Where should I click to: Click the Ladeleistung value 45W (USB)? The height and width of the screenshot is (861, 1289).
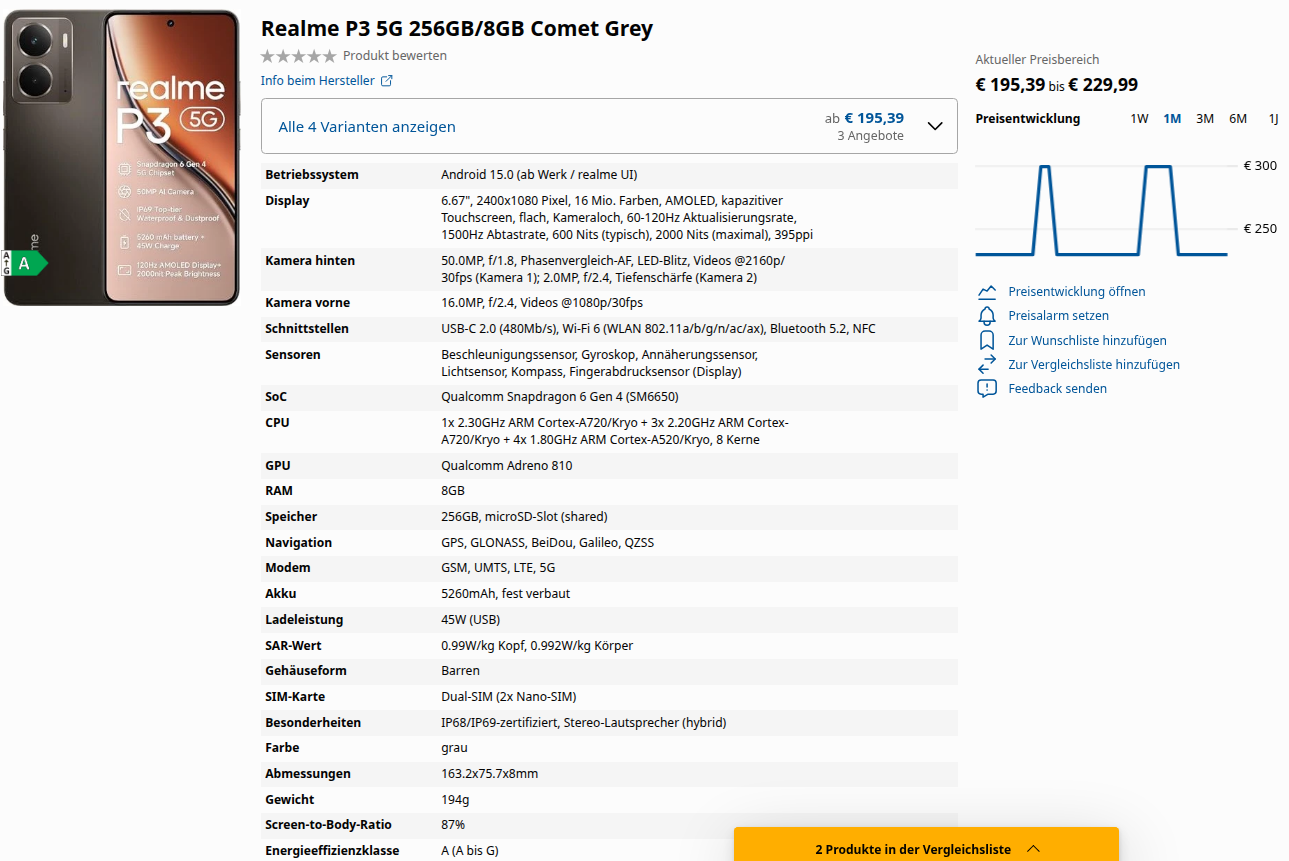[x=470, y=620]
